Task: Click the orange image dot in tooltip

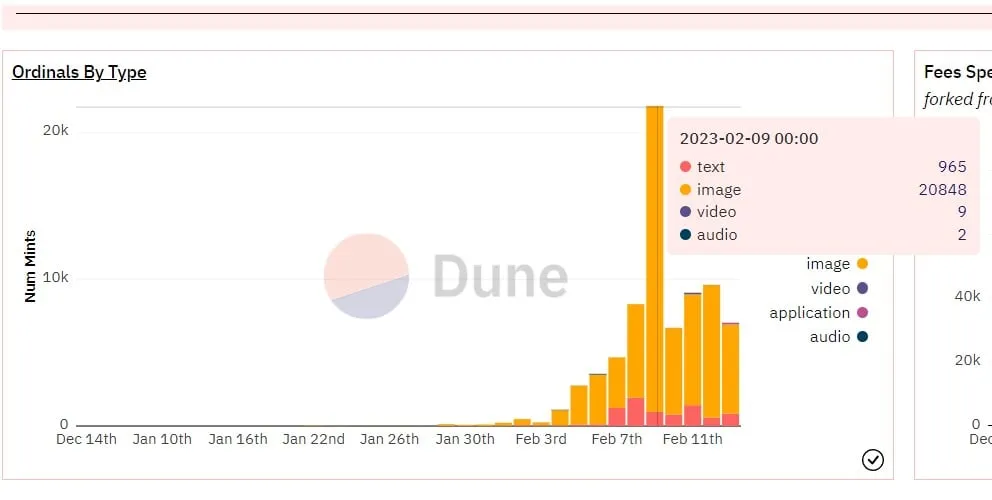Action: [x=685, y=190]
